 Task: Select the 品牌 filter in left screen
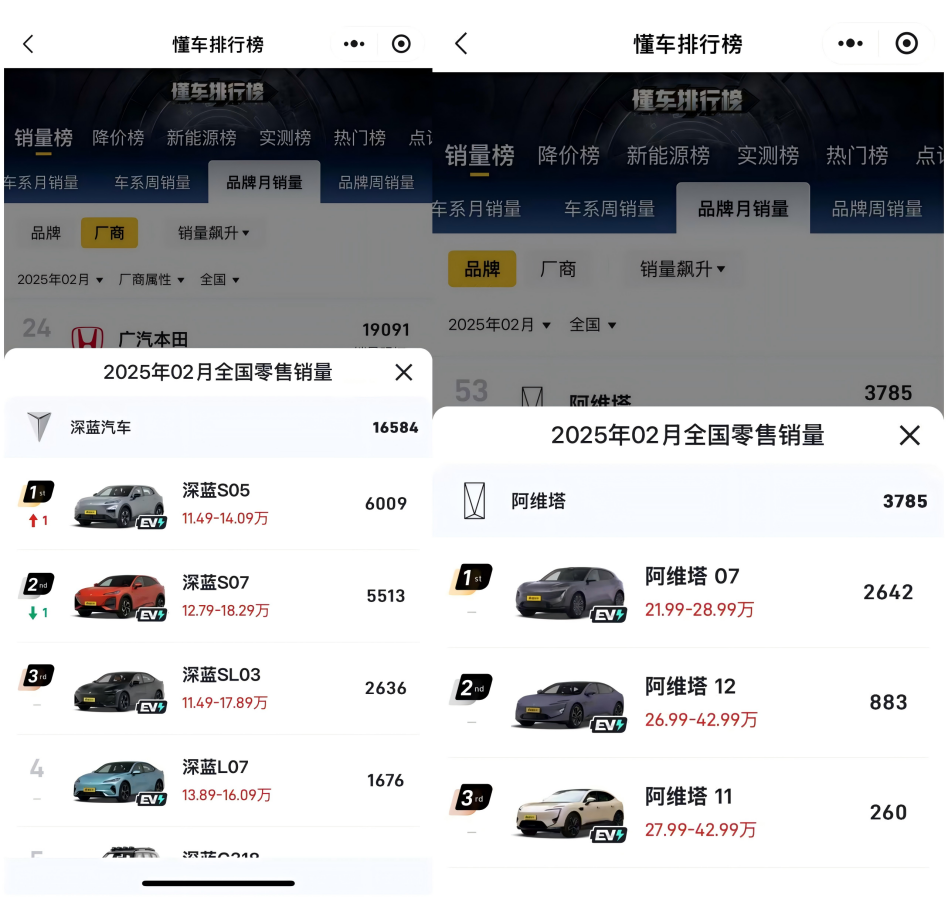(x=46, y=233)
